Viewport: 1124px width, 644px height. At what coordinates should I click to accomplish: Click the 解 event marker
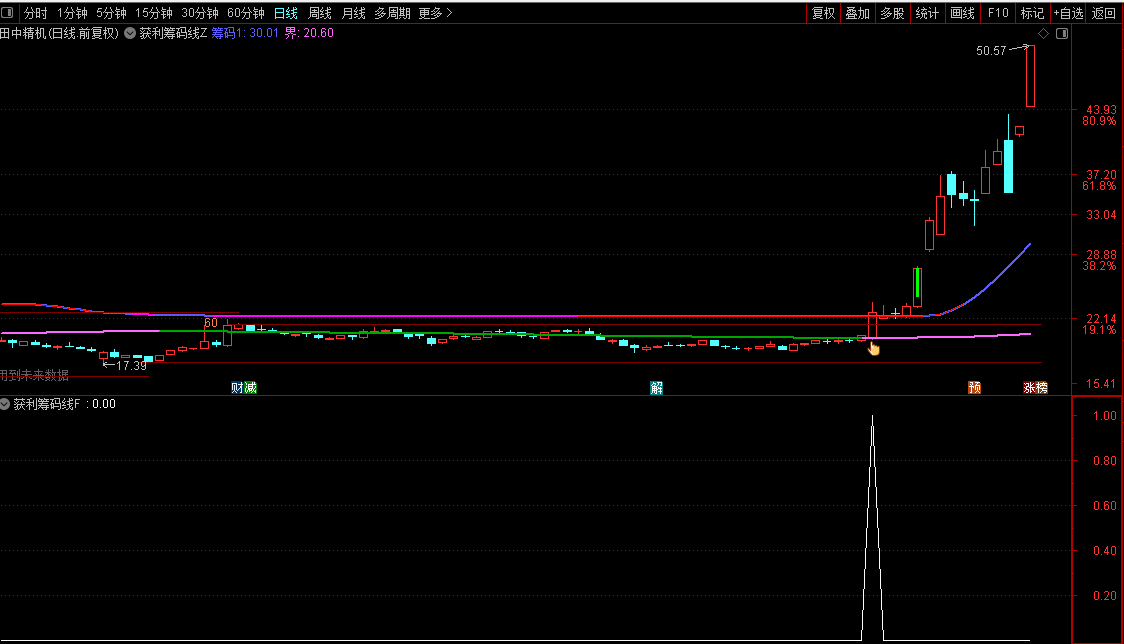(x=656, y=388)
